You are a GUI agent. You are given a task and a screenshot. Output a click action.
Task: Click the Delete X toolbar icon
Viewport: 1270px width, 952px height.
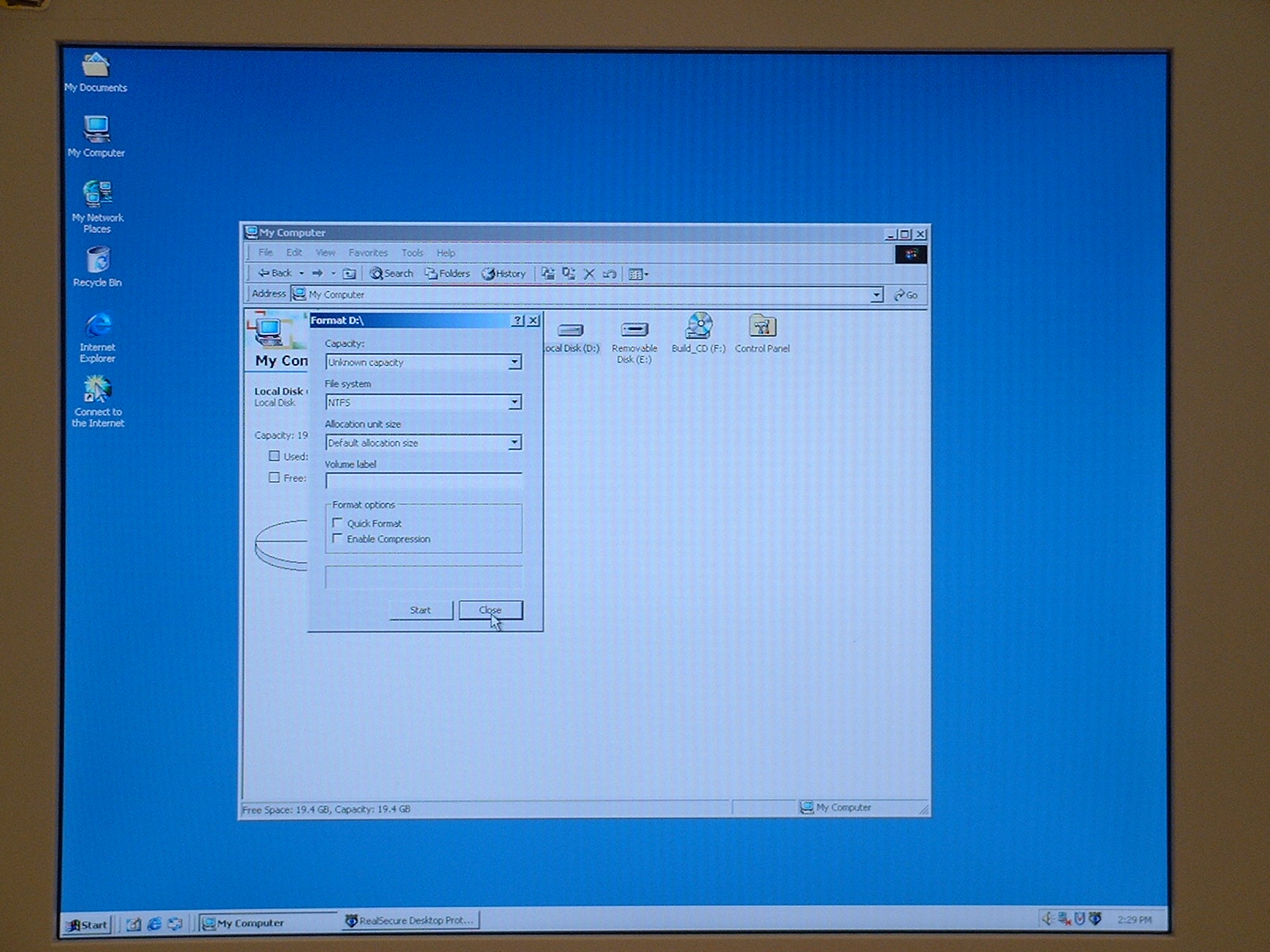[x=589, y=274]
